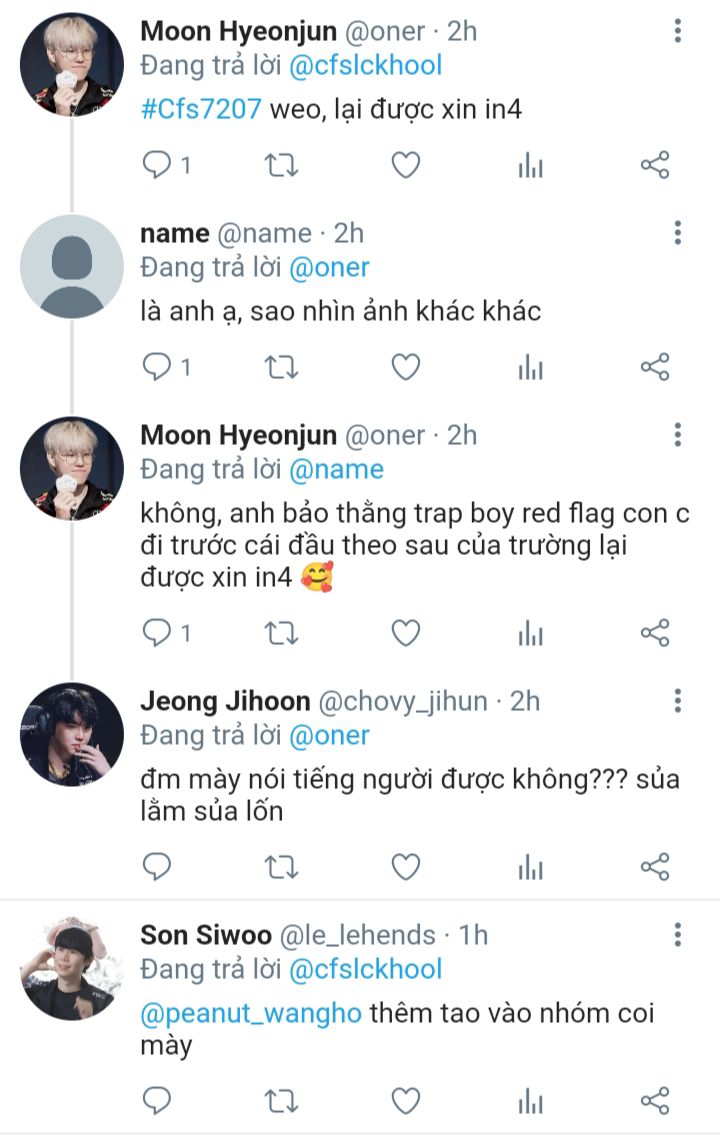View analytics on Jeong Jihoon's tweet
Viewport: 720px width, 1136px height.
[530, 867]
